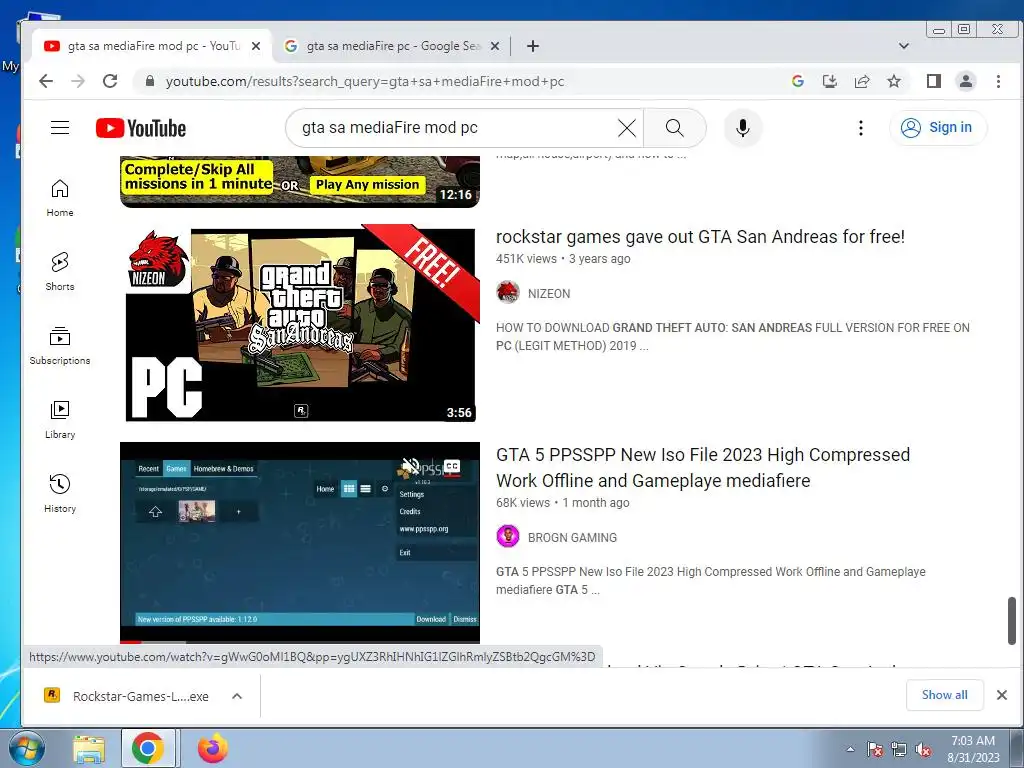Open the tab search dropdown chevron
This screenshot has height=768, width=1024.
[904, 46]
